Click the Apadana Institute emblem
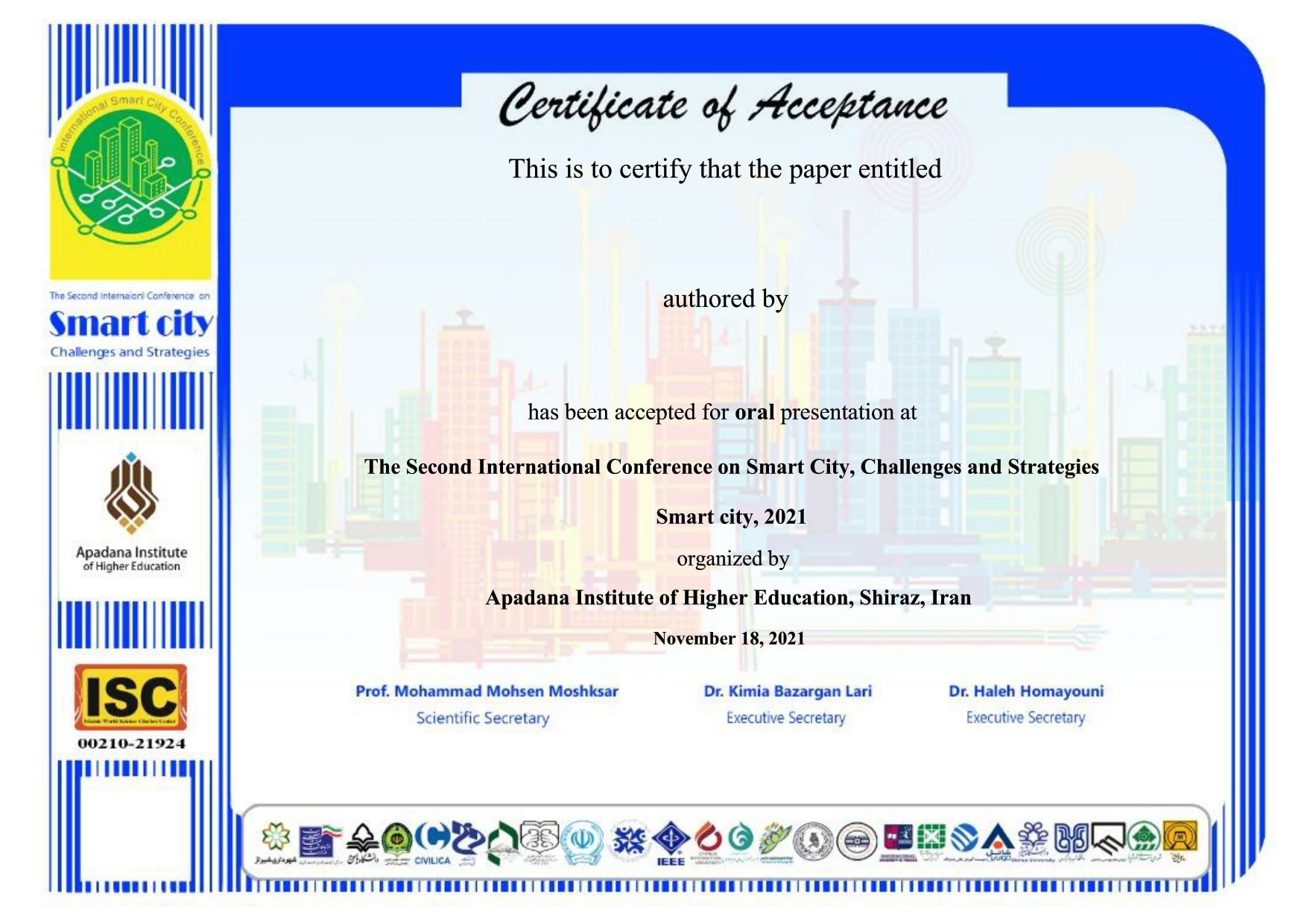The width and height of the screenshot is (1307, 924). (x=131, y=494)
